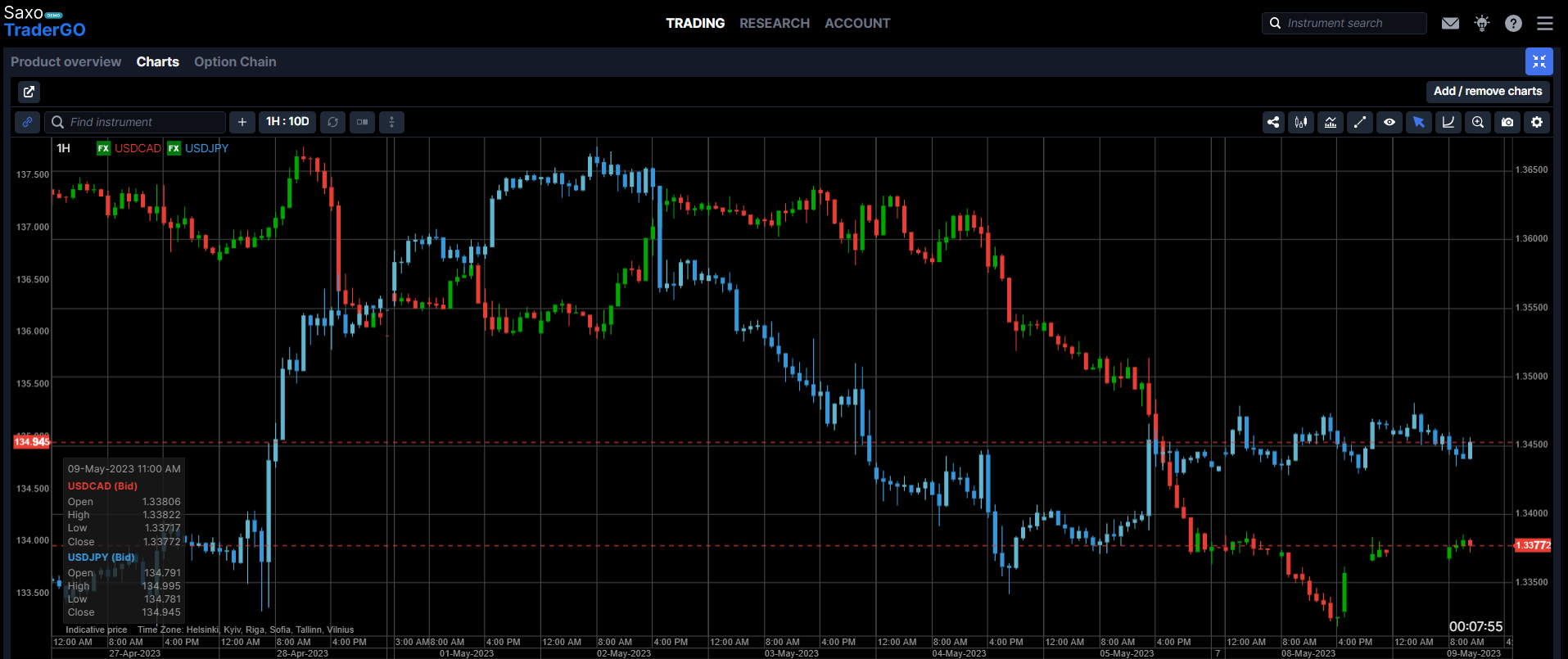Take a chart snapshot with camera icon
Screen dimensions: 1568x659
[x=1507, y=122]
